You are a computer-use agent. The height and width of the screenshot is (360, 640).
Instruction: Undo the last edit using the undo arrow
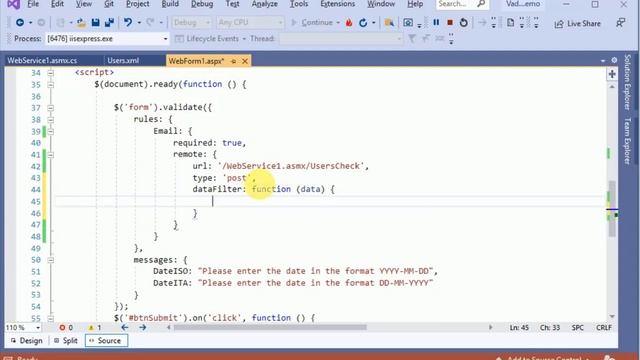[128, 23]
